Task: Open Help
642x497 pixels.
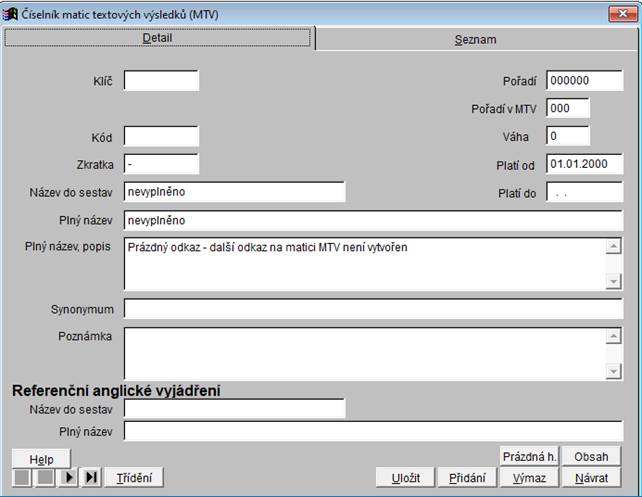Action: (41, 458)
